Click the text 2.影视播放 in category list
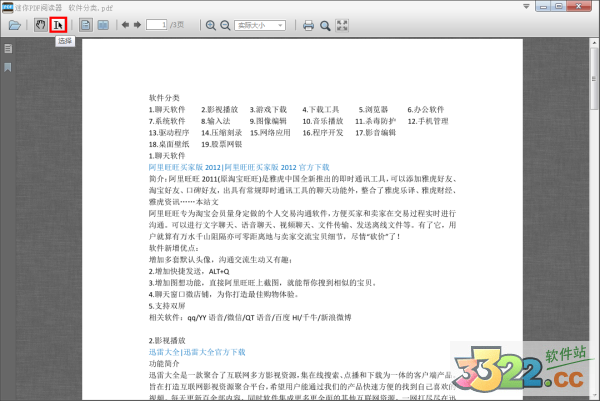Viewport: 600px width, 401px height. coord(220,109)
